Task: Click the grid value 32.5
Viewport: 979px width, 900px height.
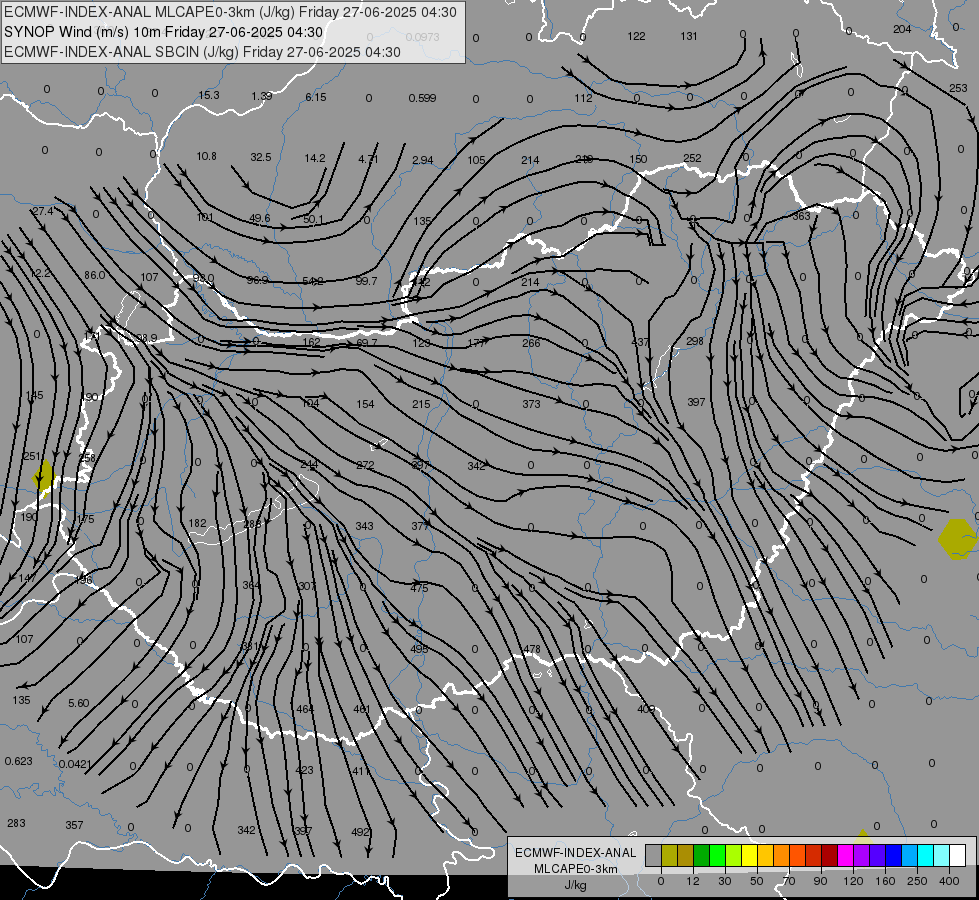Action: [x=261, y=157]
